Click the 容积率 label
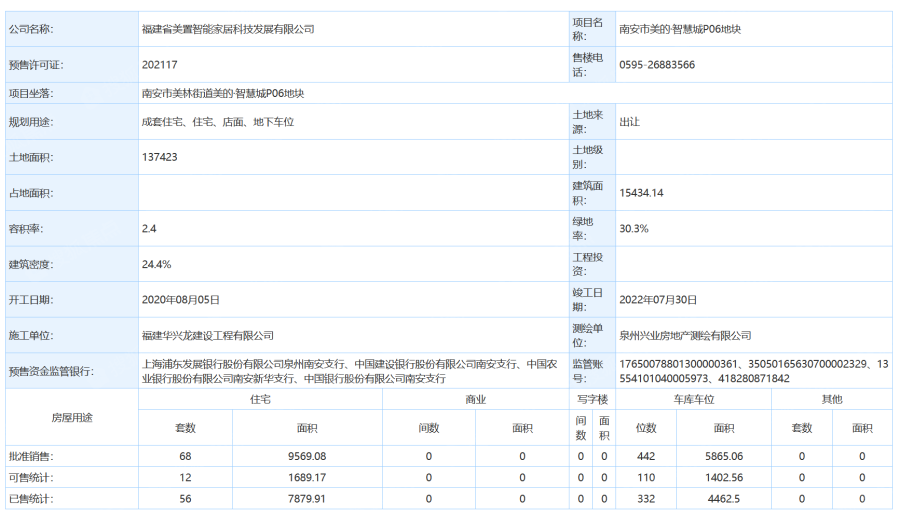Viewport: 900px width, 516px height. coord(26,228)
